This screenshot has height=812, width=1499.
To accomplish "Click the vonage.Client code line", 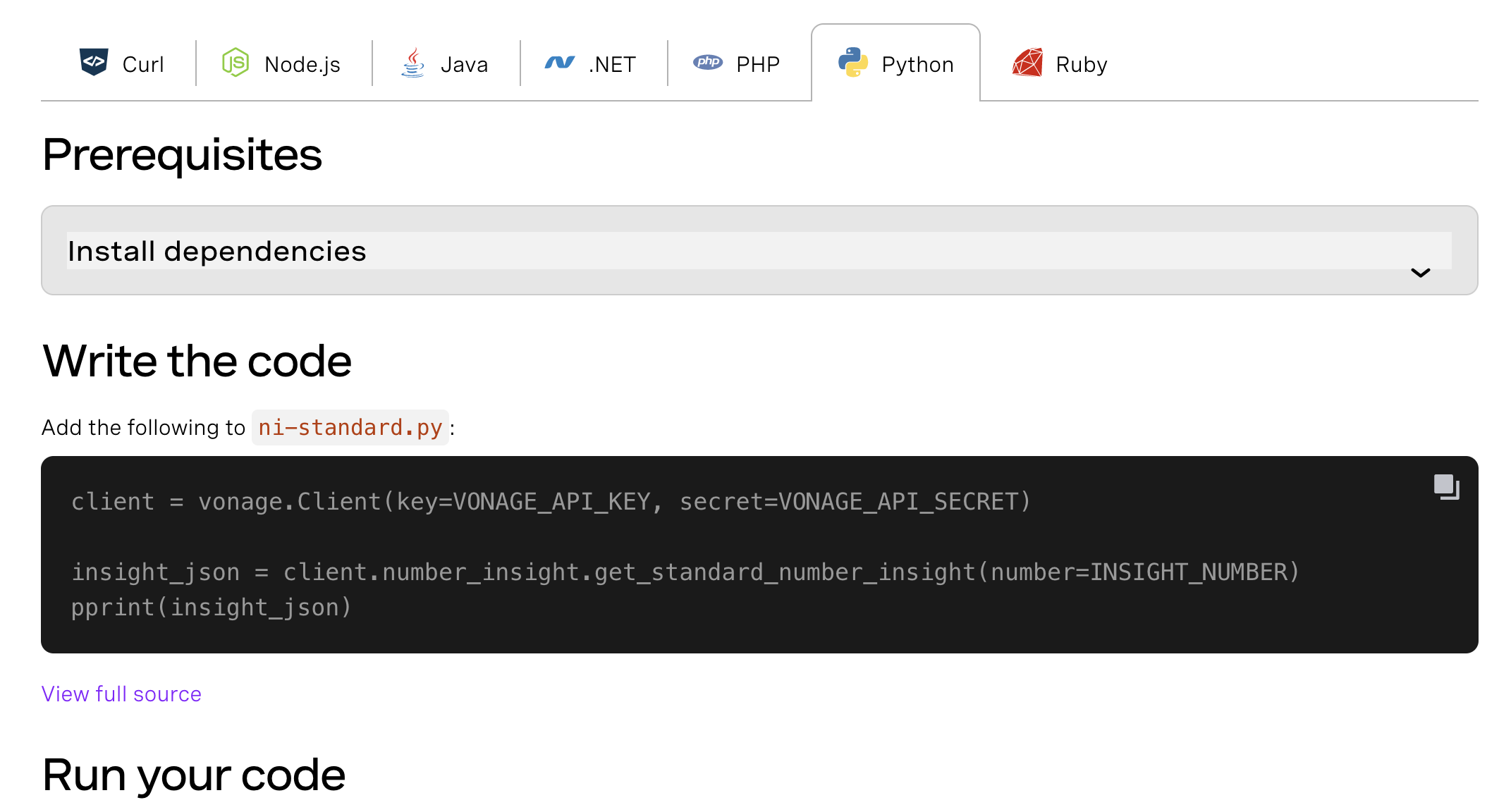I will (551, 501).
